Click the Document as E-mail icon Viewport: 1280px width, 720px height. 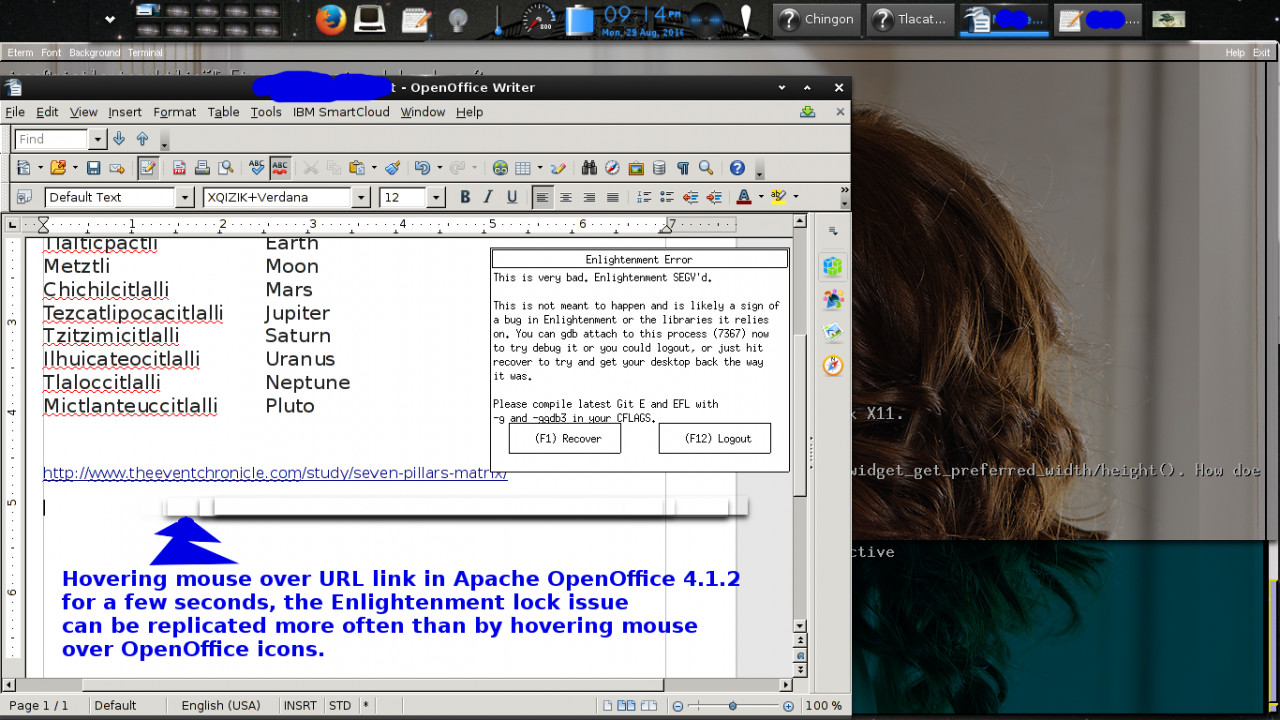click(x=117, y=168)
